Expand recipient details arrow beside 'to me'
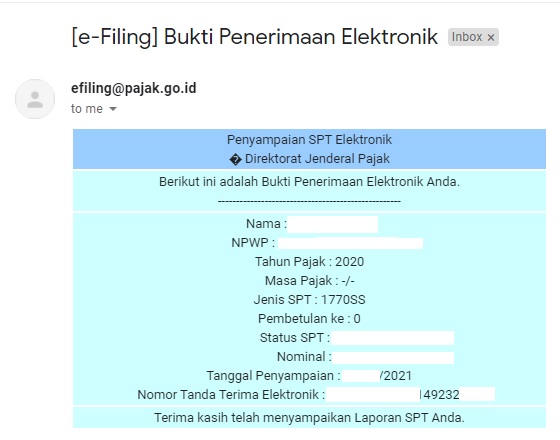The image size is (560, 440). tap(113, 109)
